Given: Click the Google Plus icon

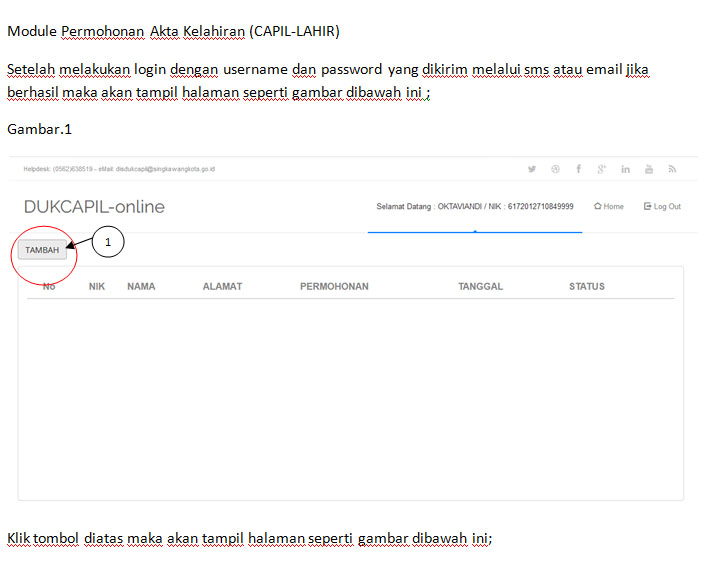Looking at the screenshot, I should 602,169.
